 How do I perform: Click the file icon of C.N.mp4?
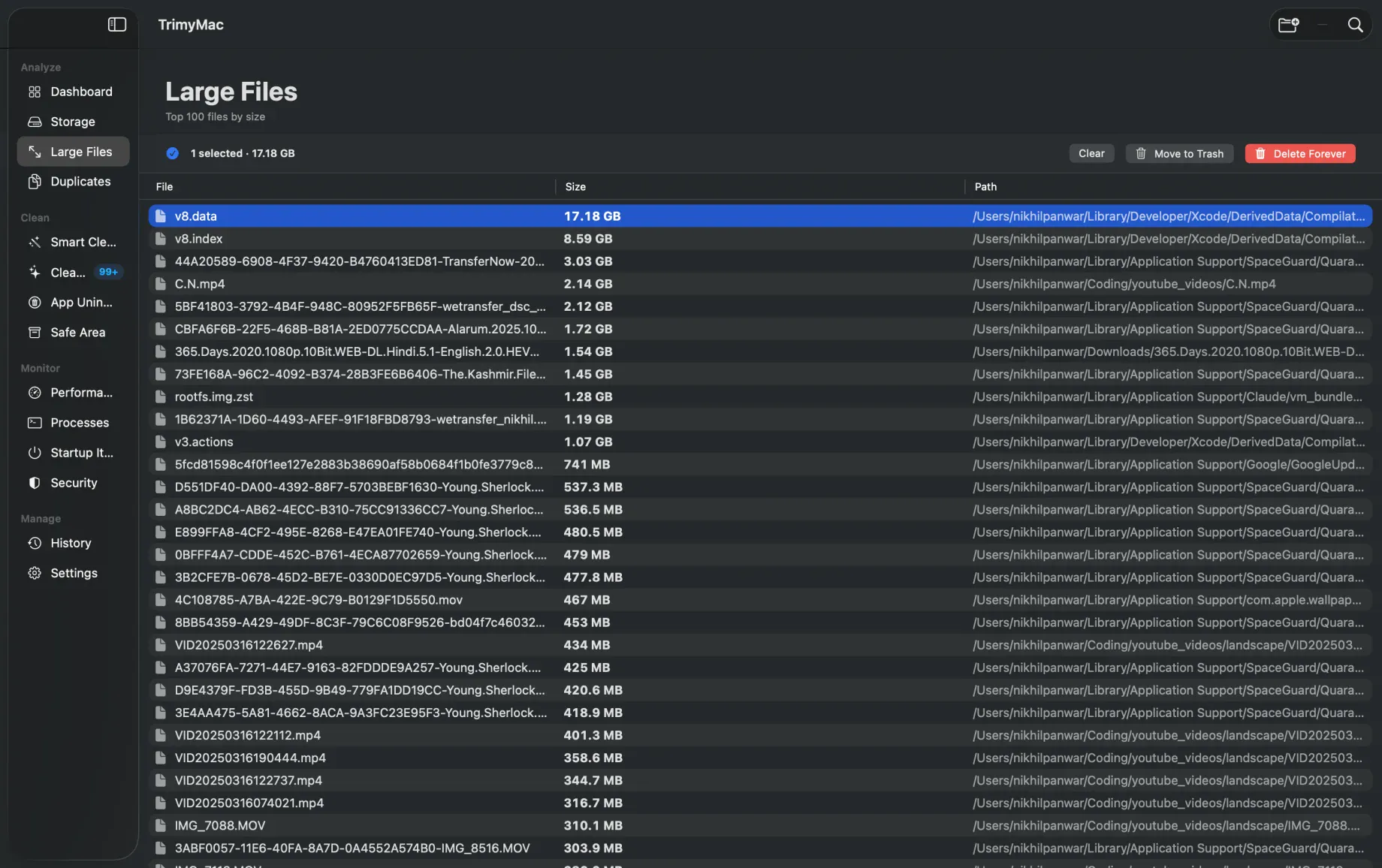[160, 284]
